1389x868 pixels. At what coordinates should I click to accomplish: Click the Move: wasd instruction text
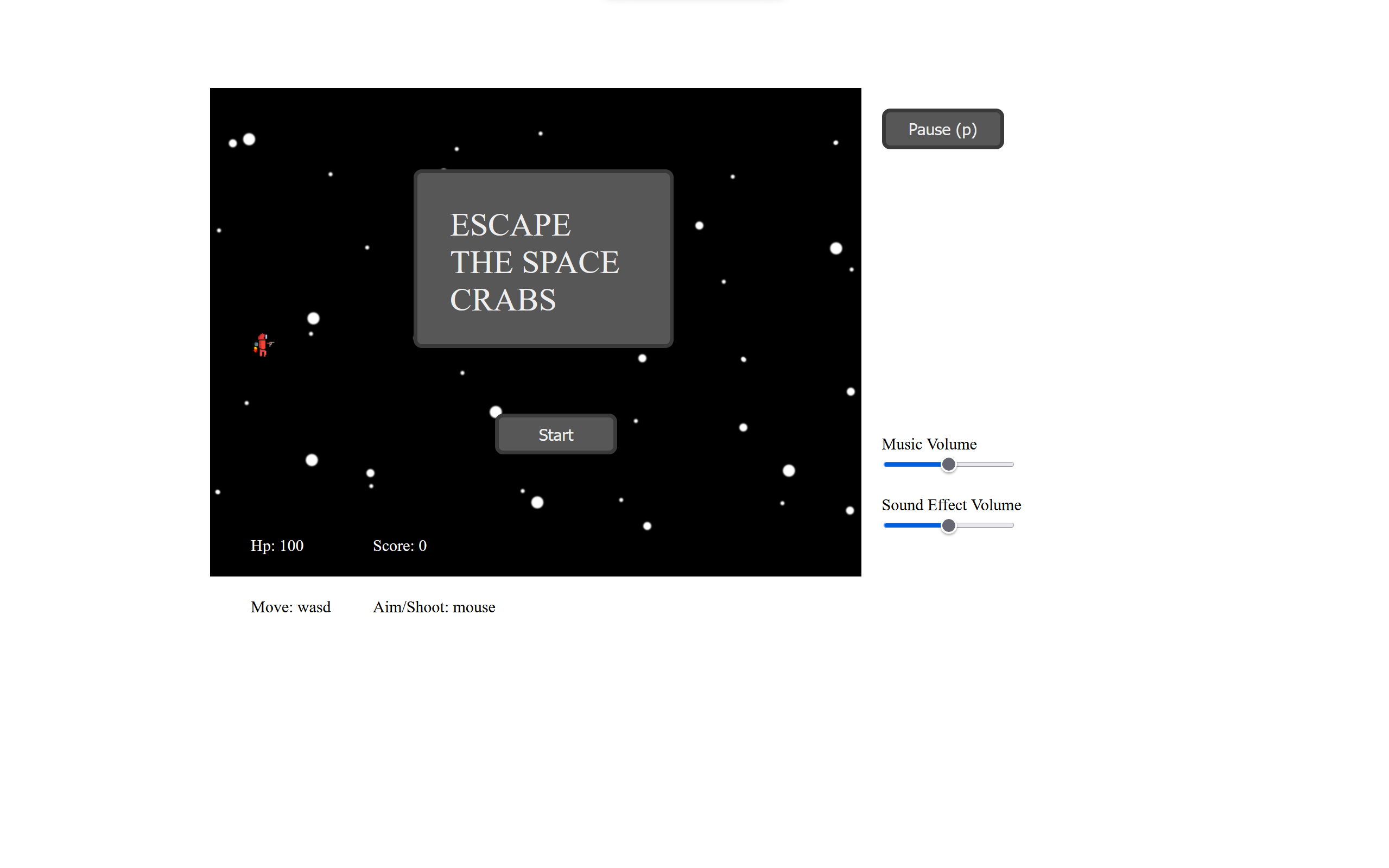(x=290, y=607)
